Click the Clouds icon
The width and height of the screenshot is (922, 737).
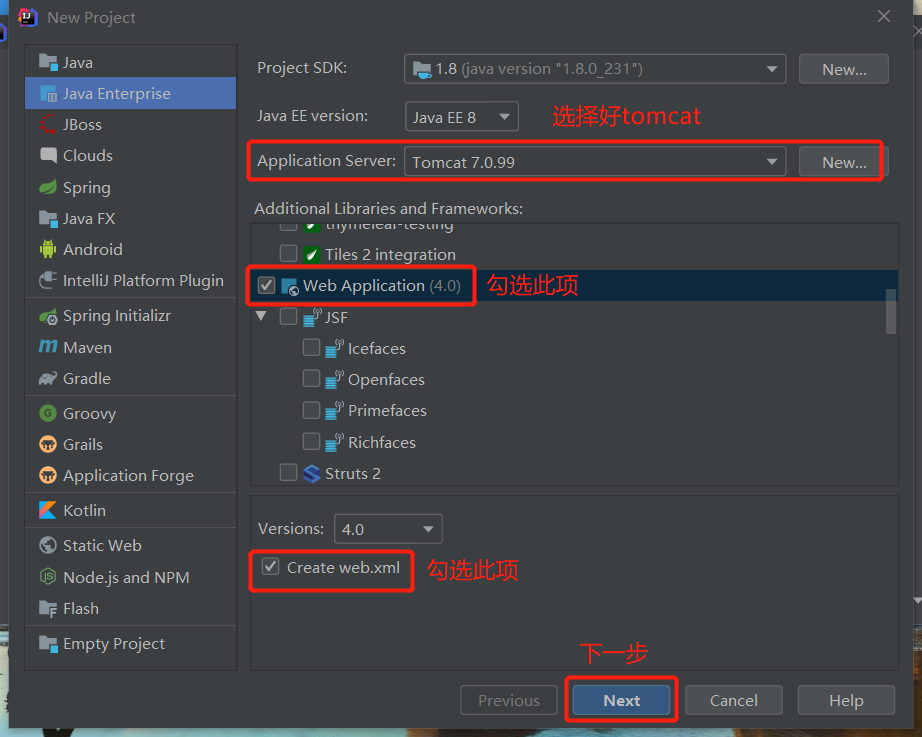(48, 155)
